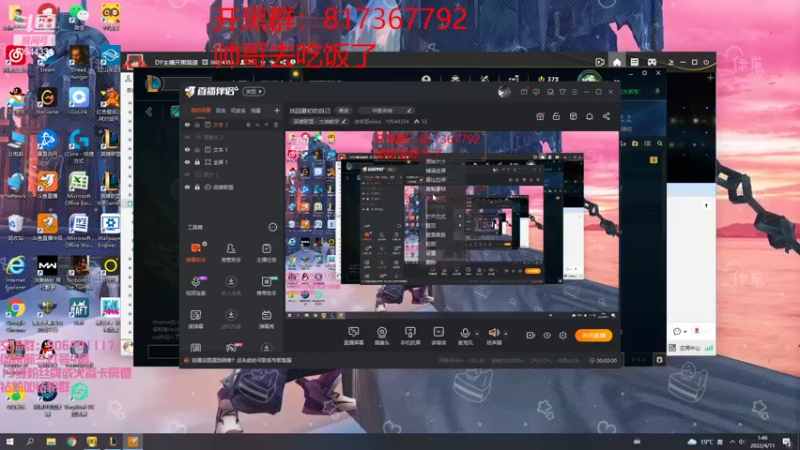The height and width of the screenshot is (450, 800).
Task: Toggle the lock on 全屏 1 layer
Action: coord(197,162)
